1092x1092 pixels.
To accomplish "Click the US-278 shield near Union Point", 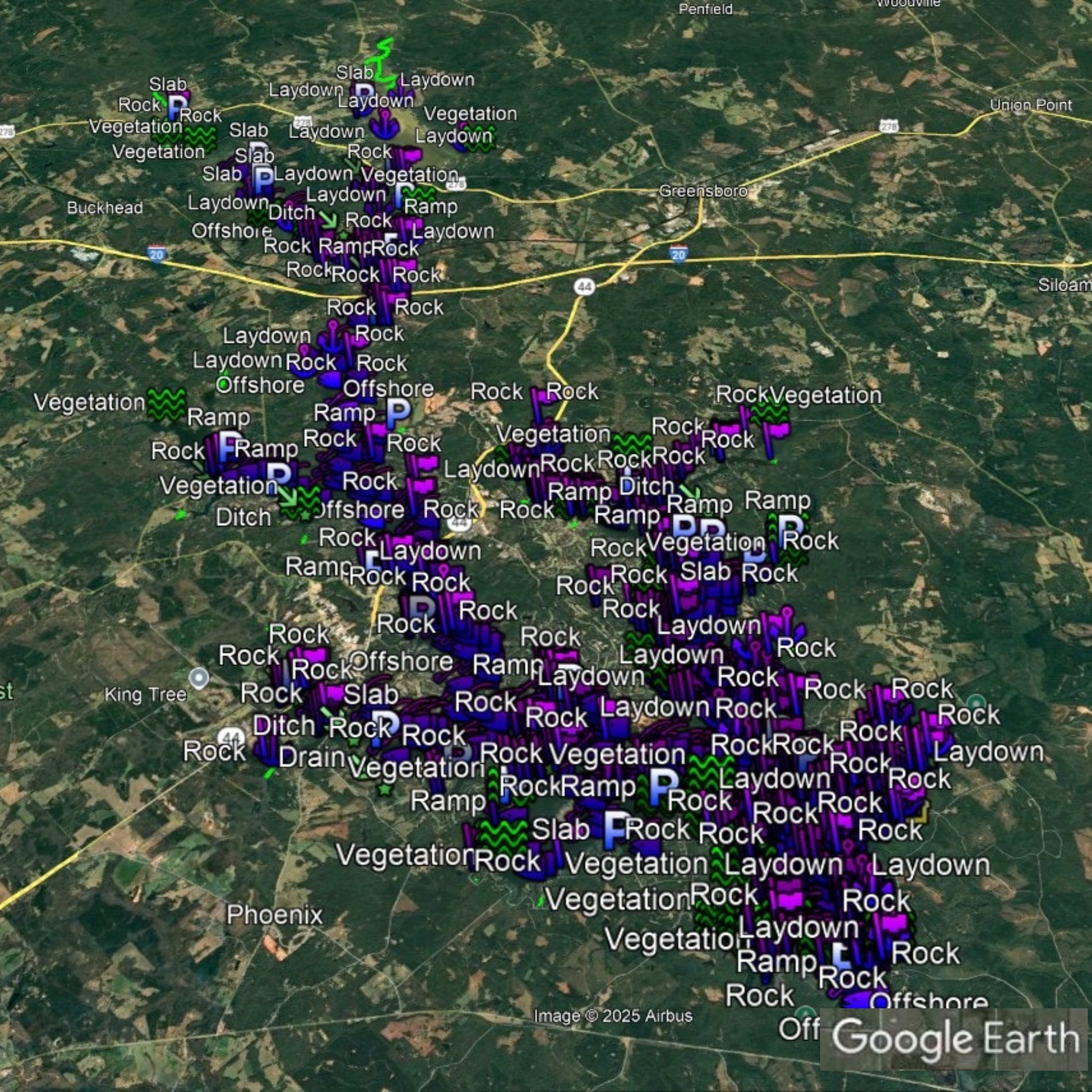I will point(888,127).
